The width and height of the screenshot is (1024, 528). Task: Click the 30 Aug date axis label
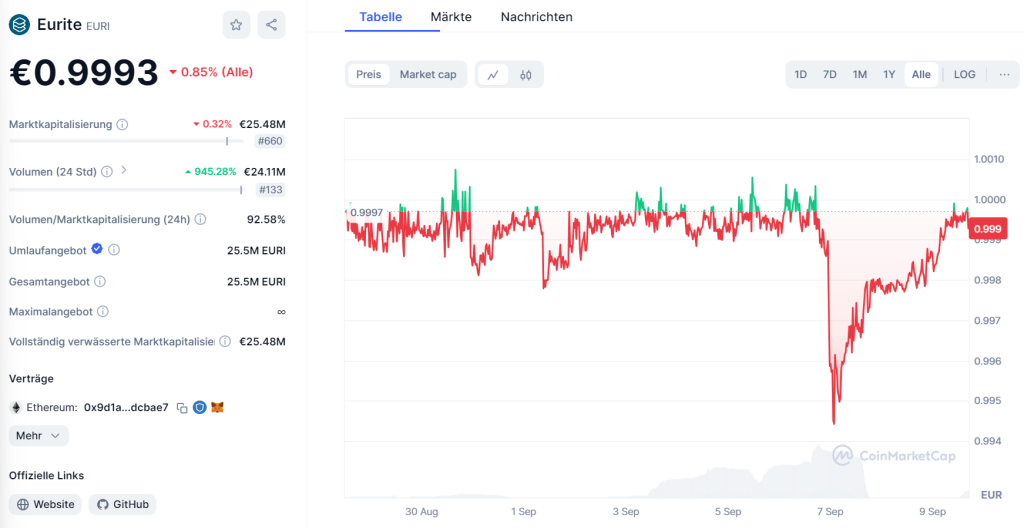(421, 512)
